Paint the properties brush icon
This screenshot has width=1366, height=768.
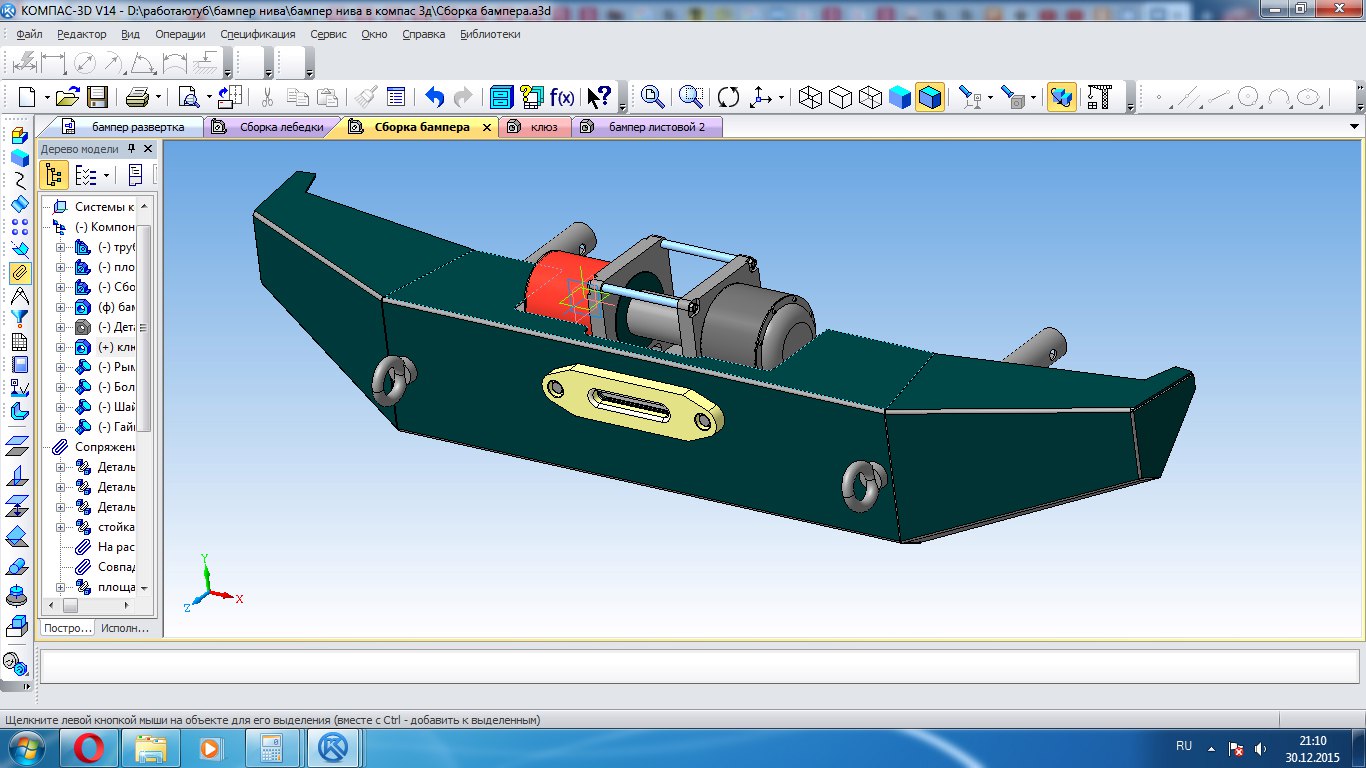point(365,97)
